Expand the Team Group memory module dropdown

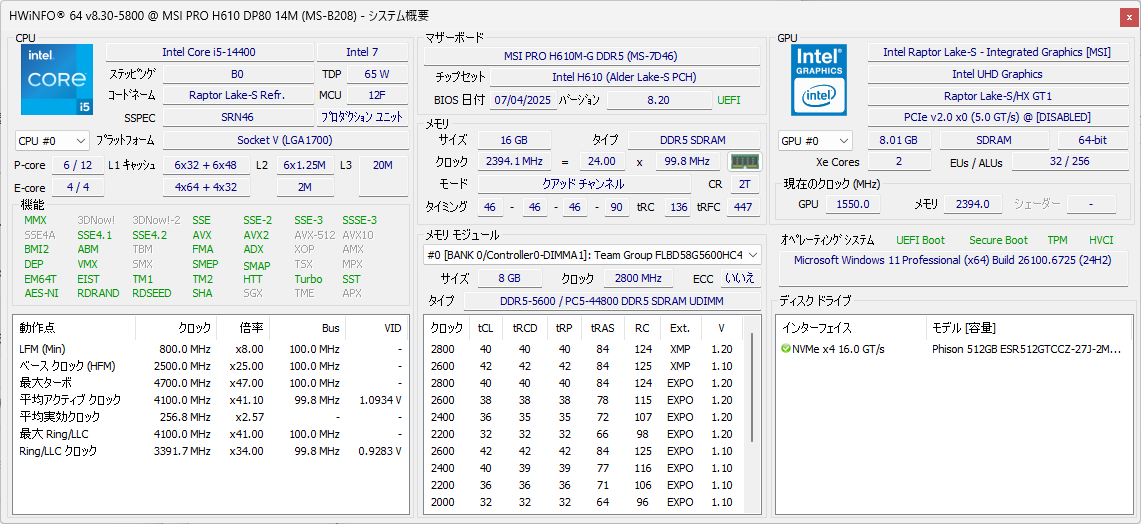[x=752, y=255]
